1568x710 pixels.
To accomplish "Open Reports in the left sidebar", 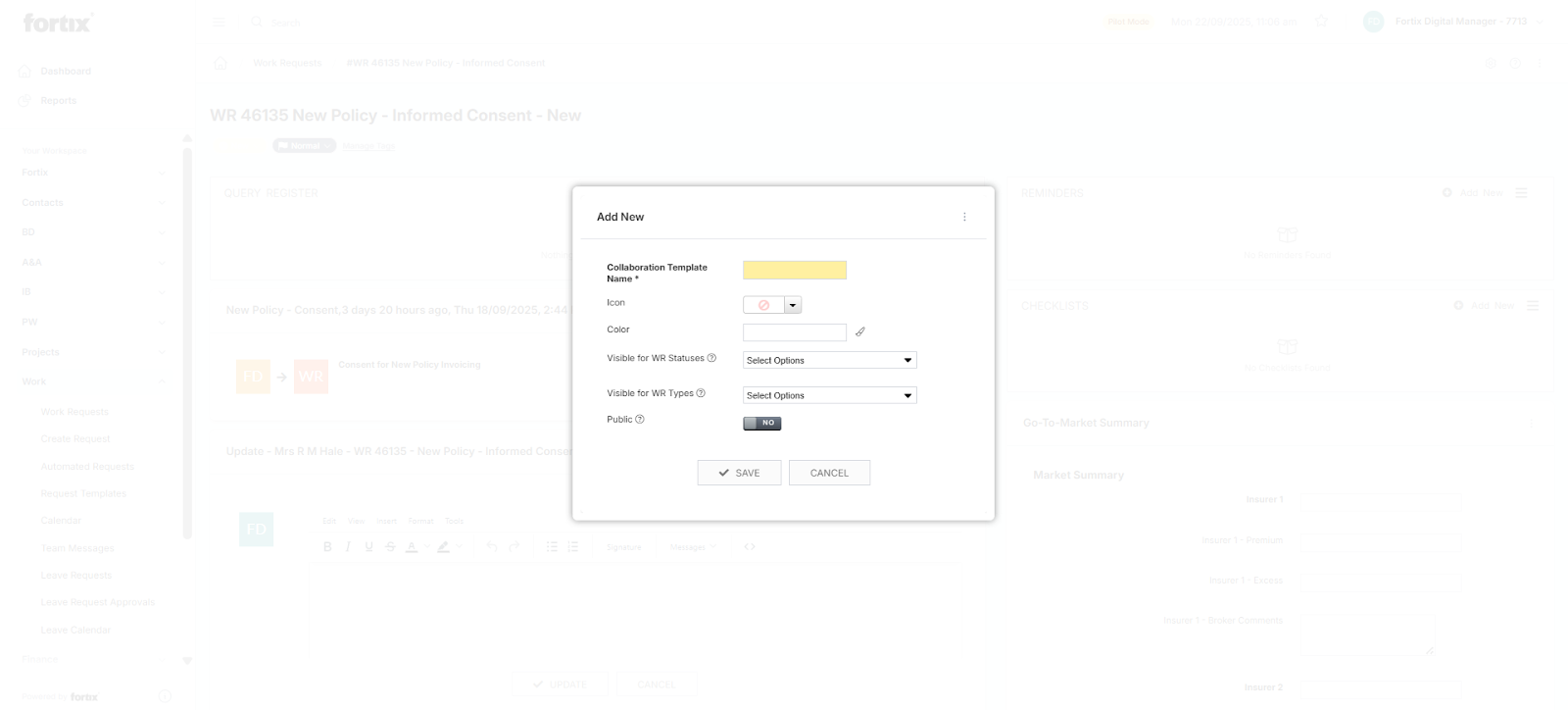I will click(58, 101).
